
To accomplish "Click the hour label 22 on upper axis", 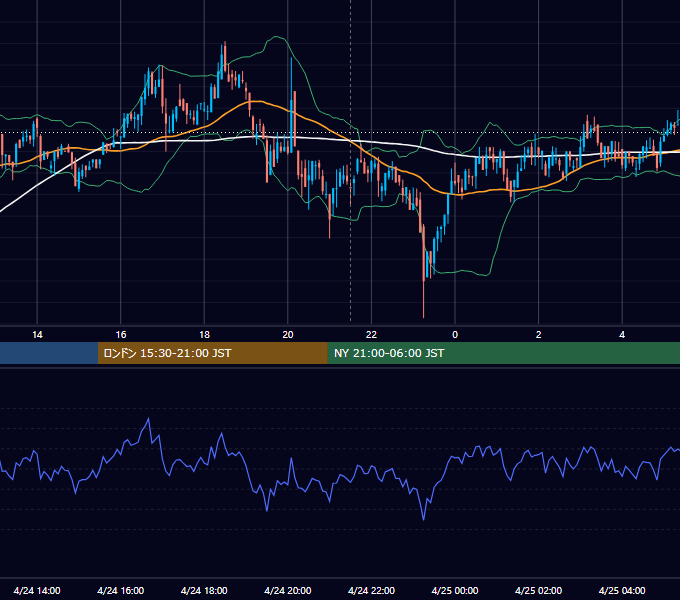I will pos(371,335).
